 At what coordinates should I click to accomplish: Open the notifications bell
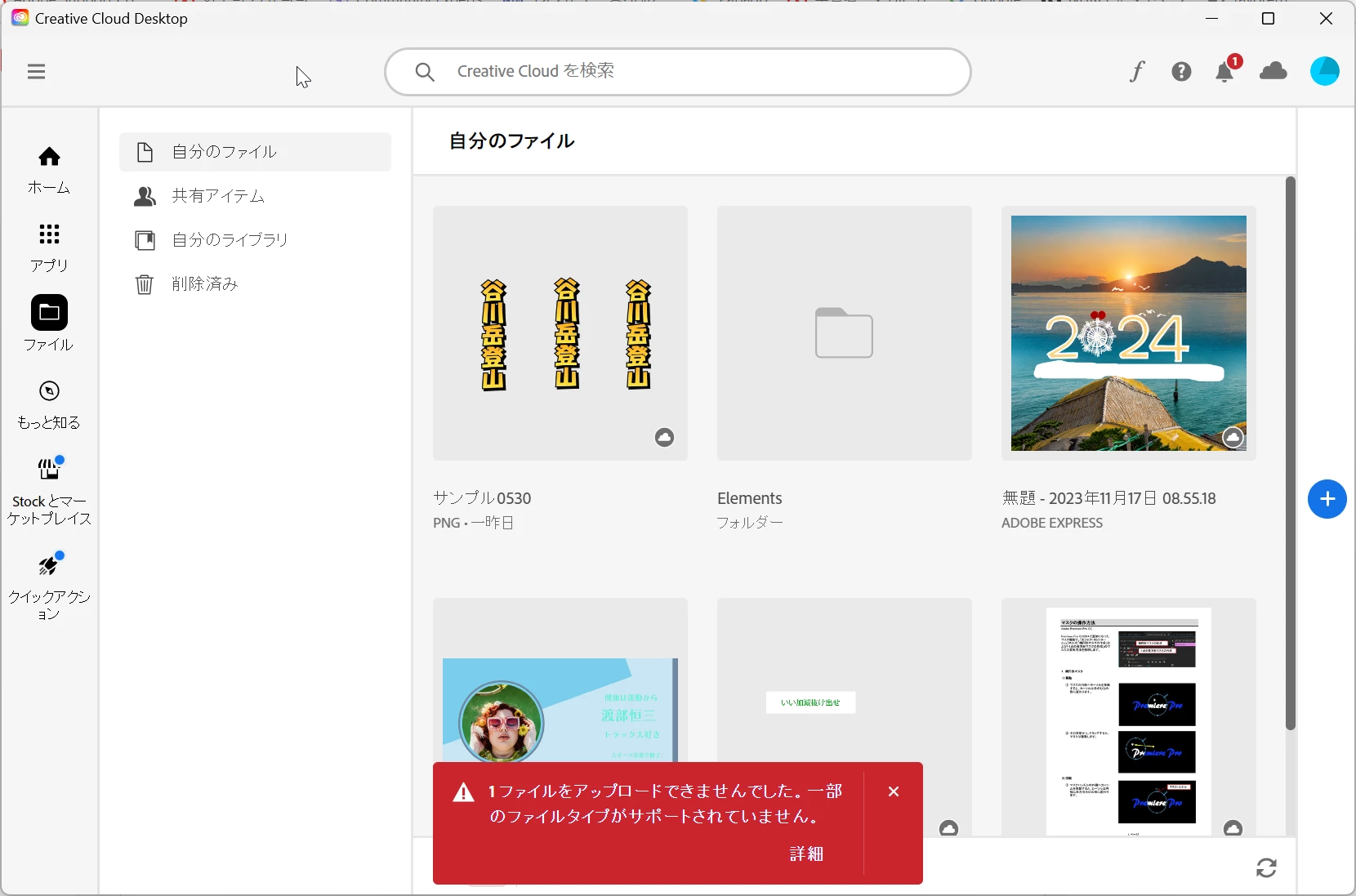(x=1225, y=71)
